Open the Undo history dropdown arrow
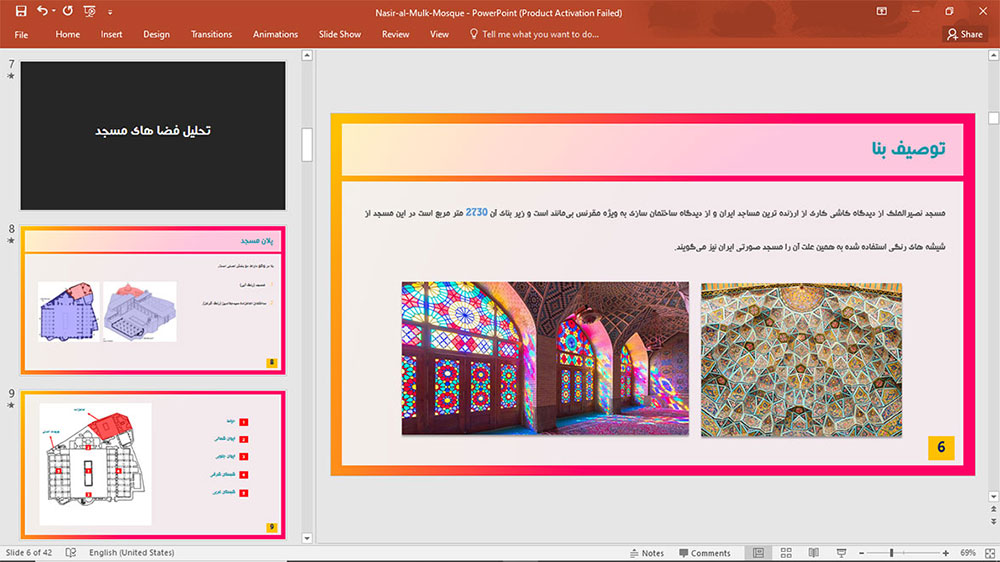 pos(54,11)
